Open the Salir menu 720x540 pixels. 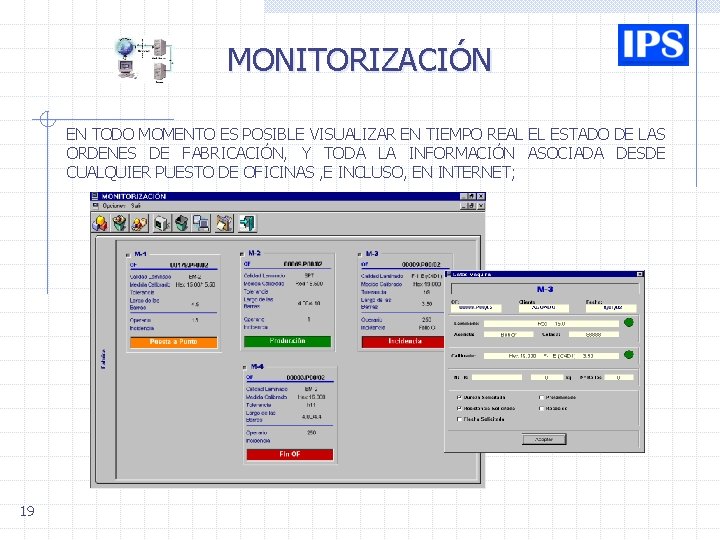[135, 206]
